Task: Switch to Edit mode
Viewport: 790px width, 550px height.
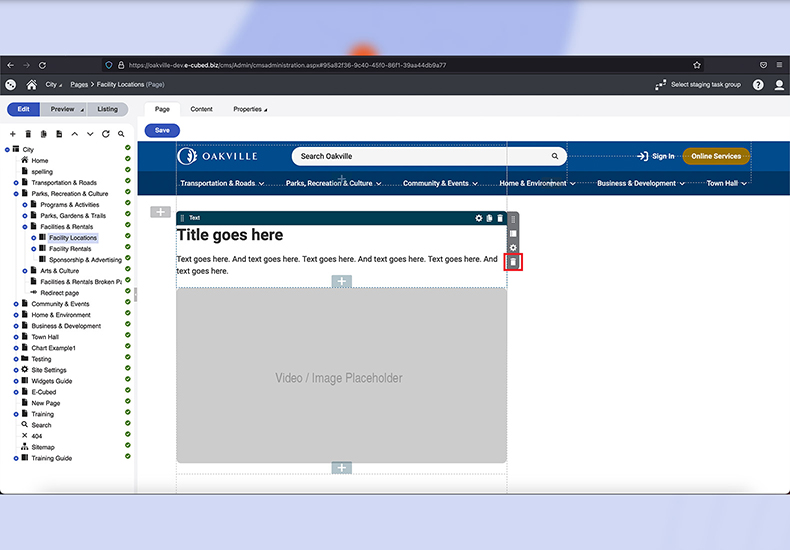Action: [23, 109]
